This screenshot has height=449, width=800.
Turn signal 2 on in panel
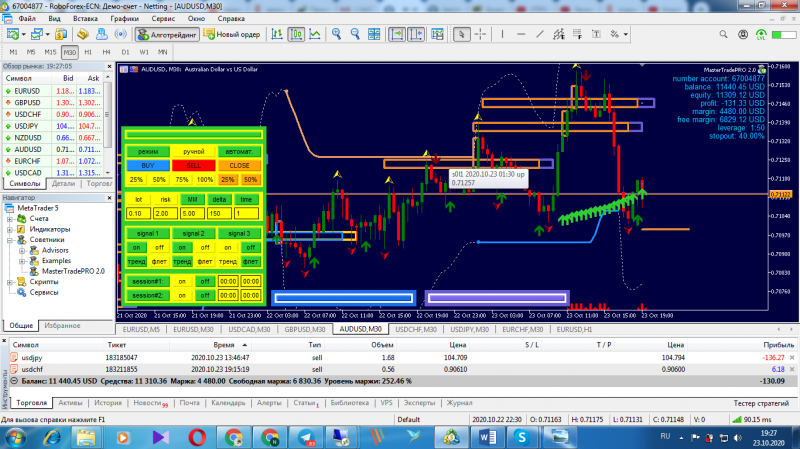pos(182,247)
